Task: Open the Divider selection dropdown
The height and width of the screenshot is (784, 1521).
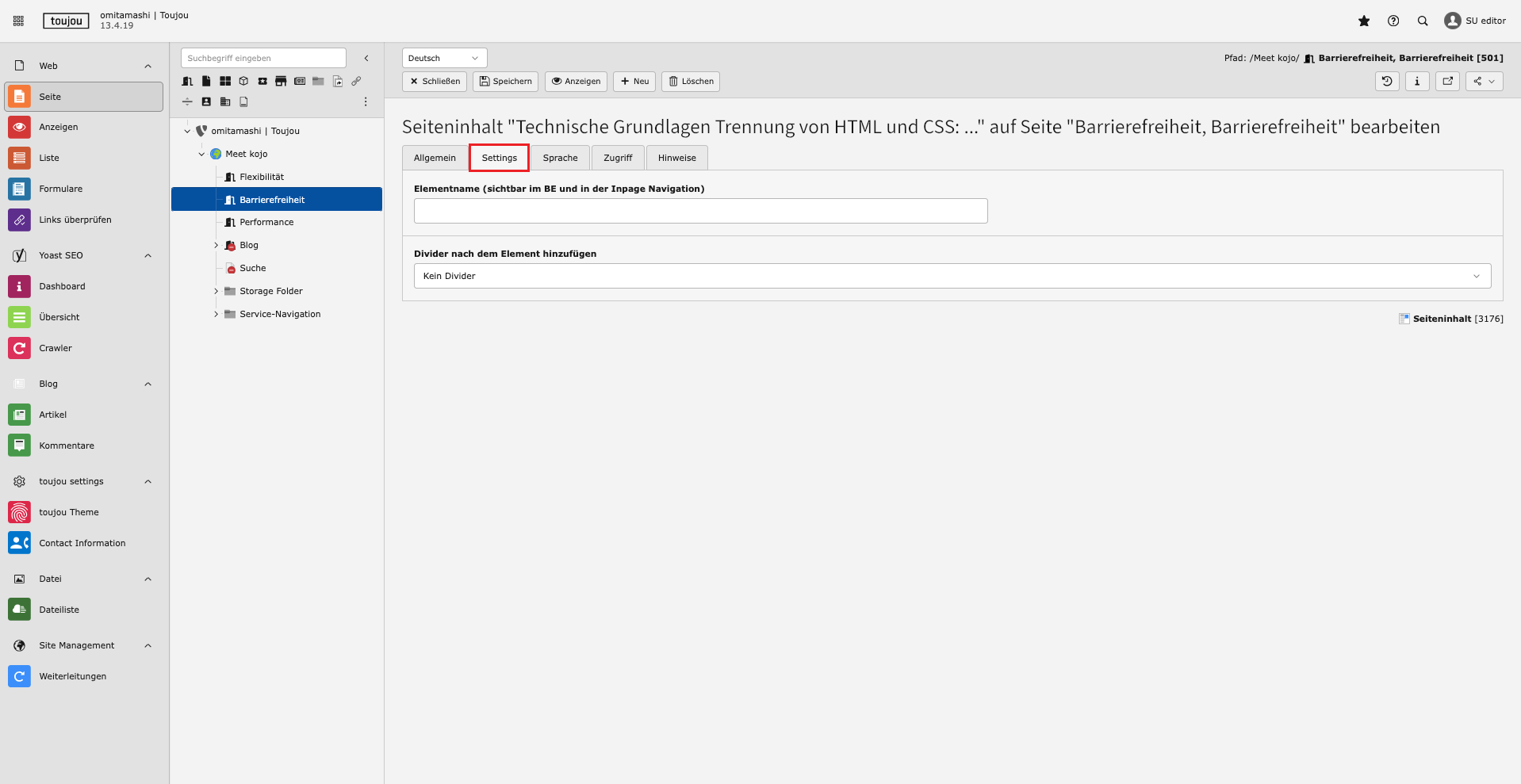Action: (x=952, y=276)
